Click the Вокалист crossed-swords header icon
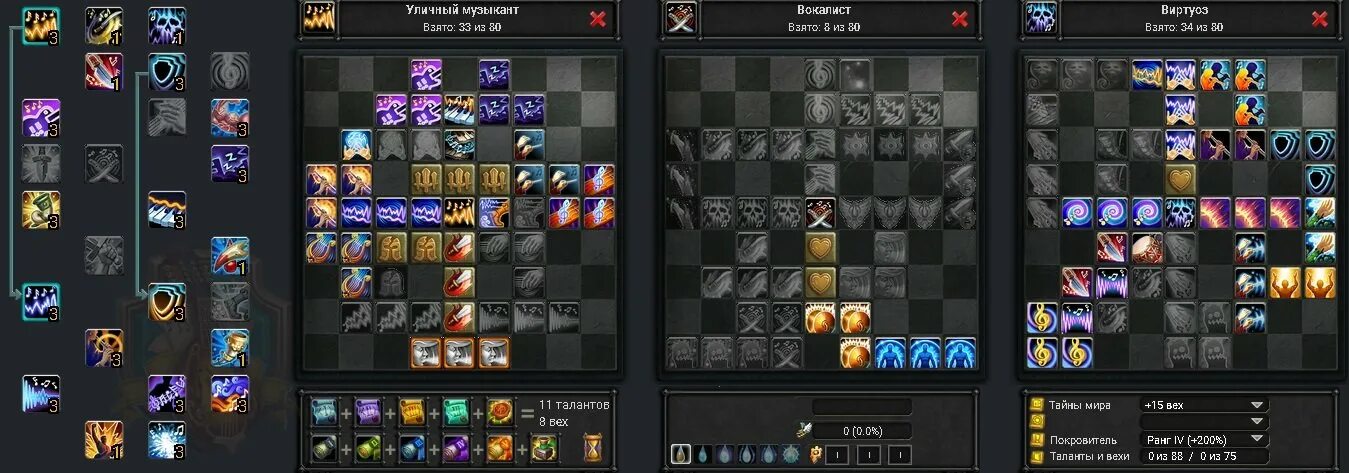Image resolution: width=1349 pixels, height=473 pixels. click(680, 18)
